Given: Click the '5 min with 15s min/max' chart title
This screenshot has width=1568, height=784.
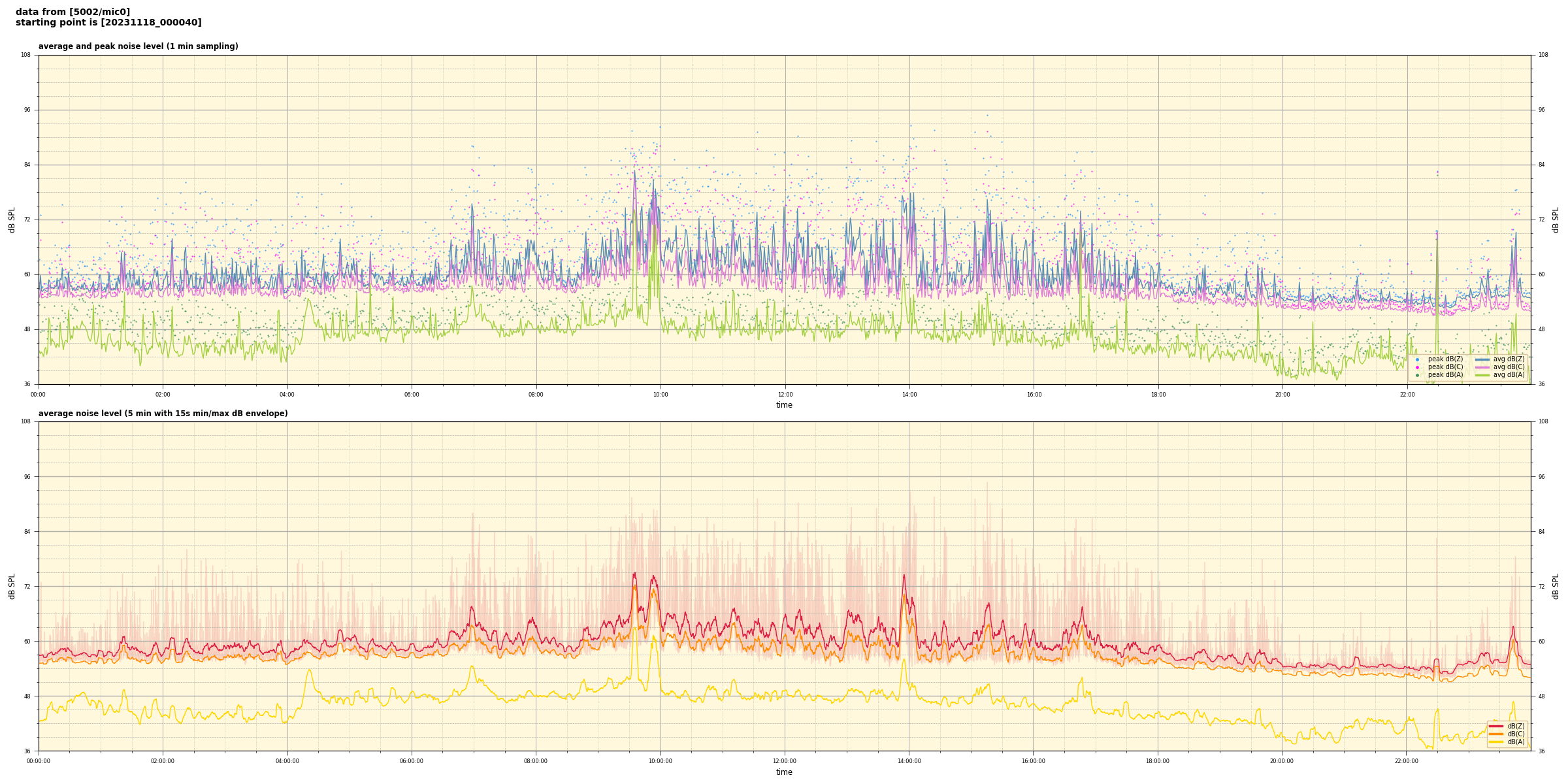Looking at the screenshot, I should pyautogui.click(x=163, y=414).
